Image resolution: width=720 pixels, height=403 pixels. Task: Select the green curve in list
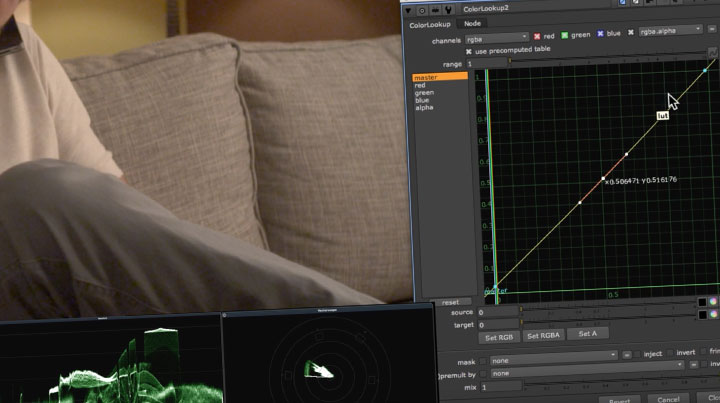click(424, 93)
